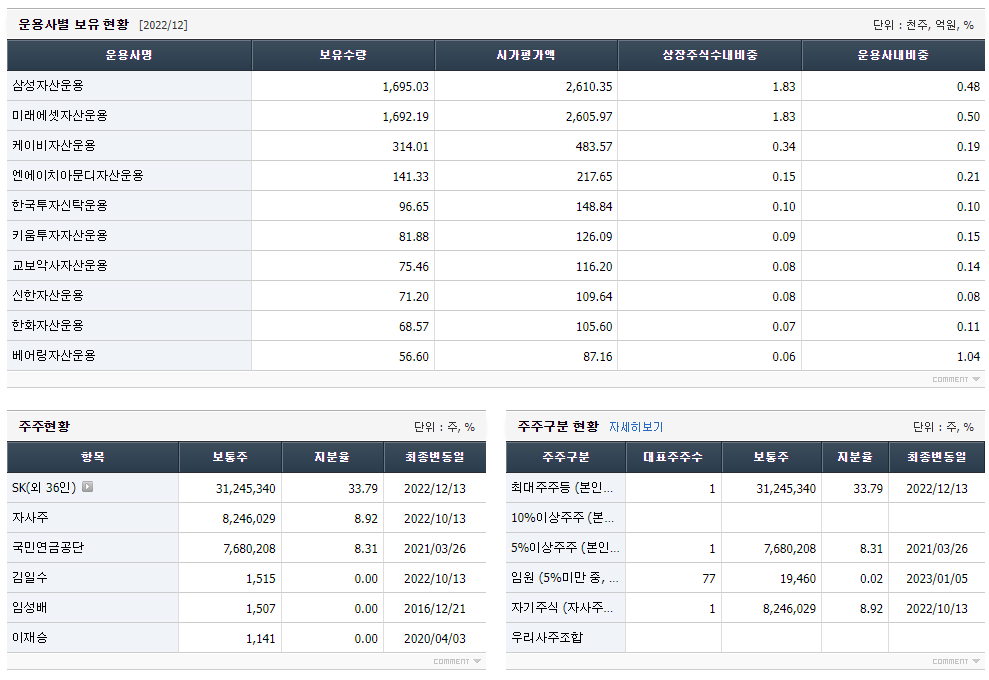Image resolution: width=989 pixels, height=680 pixels.
Task: Click SK common shares 31,245,340 in 주주현황
Action: [x=245, y=488]
